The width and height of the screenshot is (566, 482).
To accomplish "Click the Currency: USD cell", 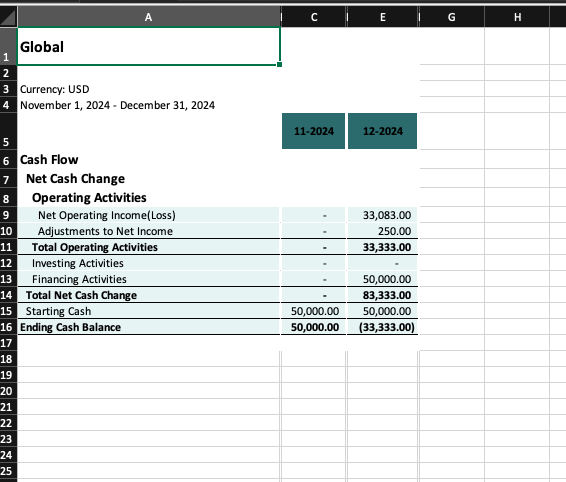I will click(55, 89).
